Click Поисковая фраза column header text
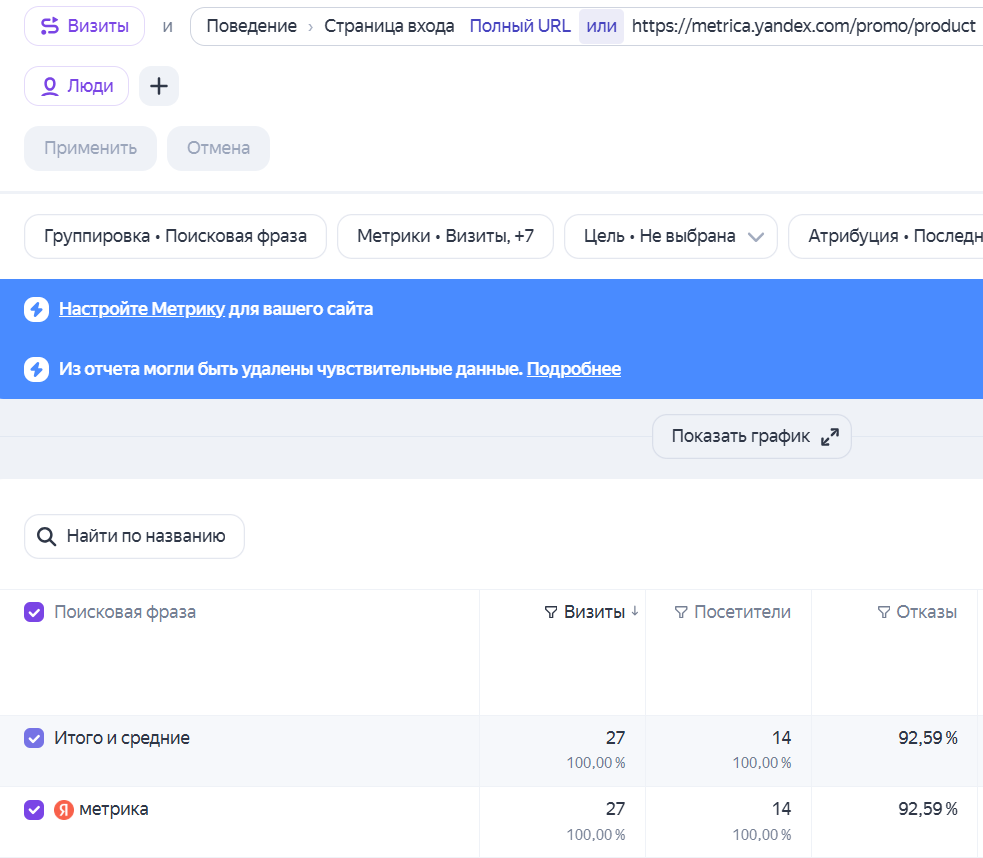The height and width of the screenshot is (858, 983). [x=125, y=612]
